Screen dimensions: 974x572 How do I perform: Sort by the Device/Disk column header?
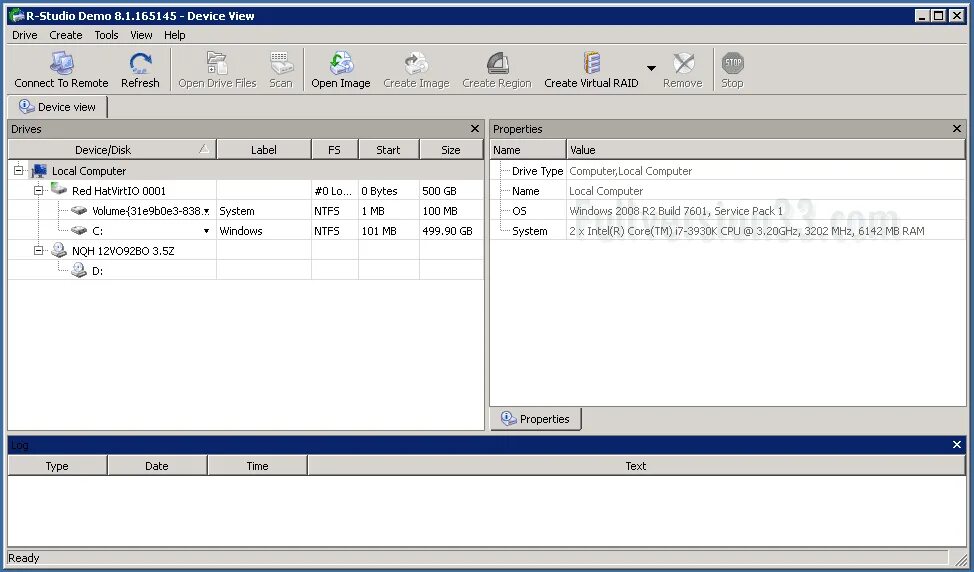coord(112,150)
